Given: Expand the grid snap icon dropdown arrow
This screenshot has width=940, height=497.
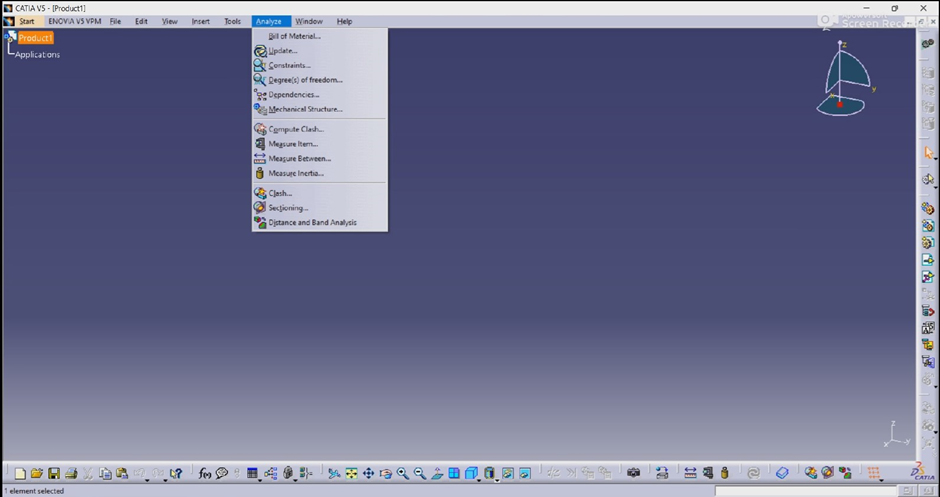Looking at the screenshot, I should pyautogui.click(x=881, y=481).
